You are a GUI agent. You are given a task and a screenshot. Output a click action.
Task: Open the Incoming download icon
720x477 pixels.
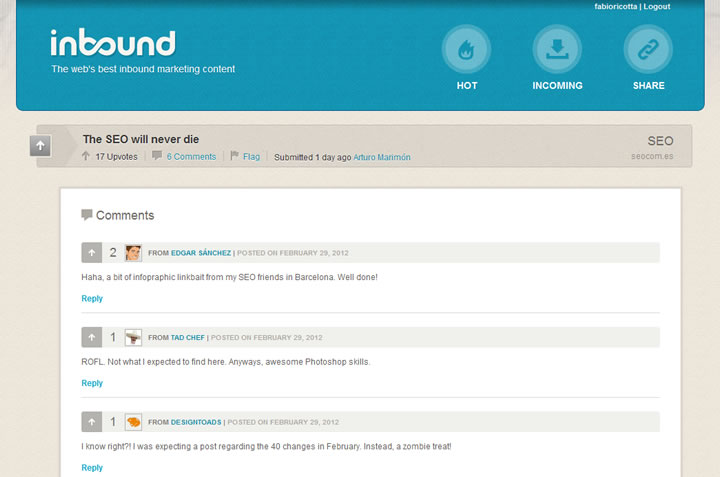[557, 49]
